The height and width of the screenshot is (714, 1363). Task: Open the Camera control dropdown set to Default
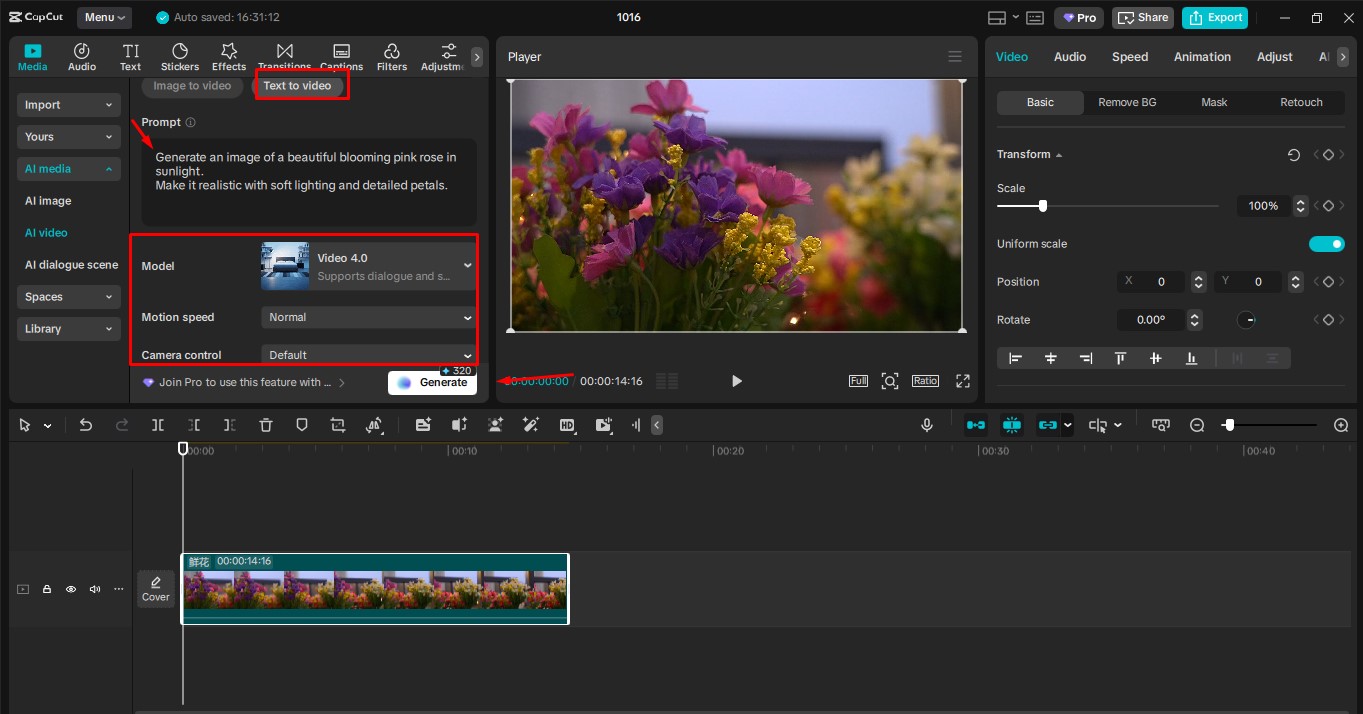click(x=367, y=354)
